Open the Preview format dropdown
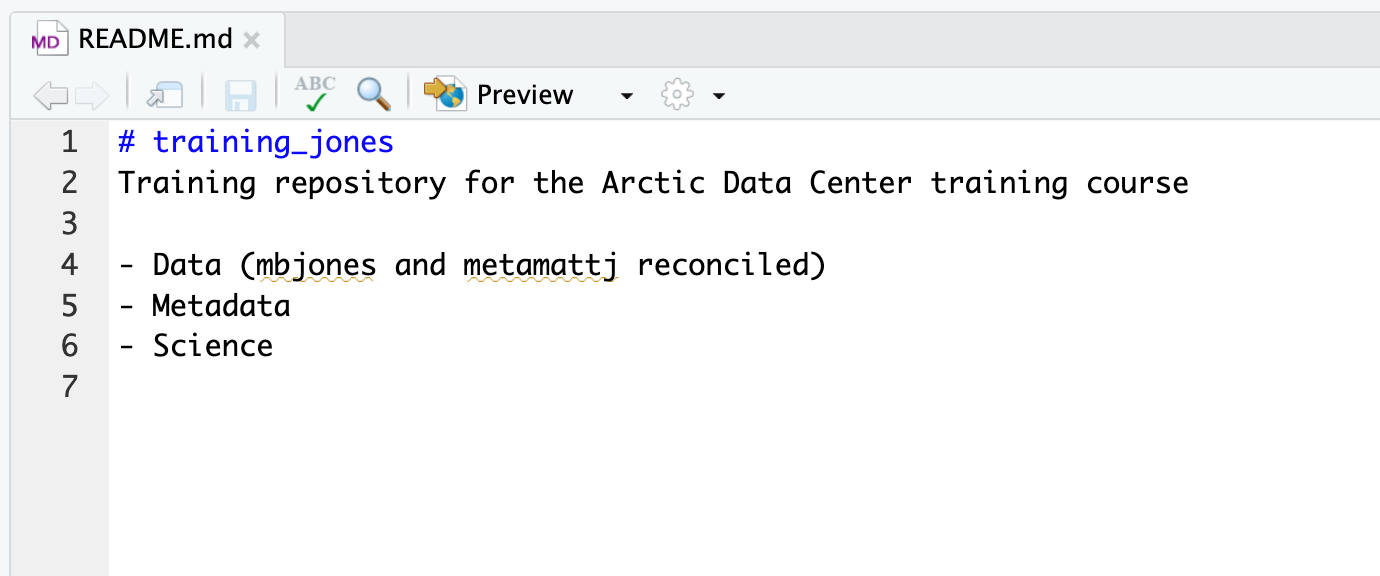1380x576 pixels. point(627,95)
